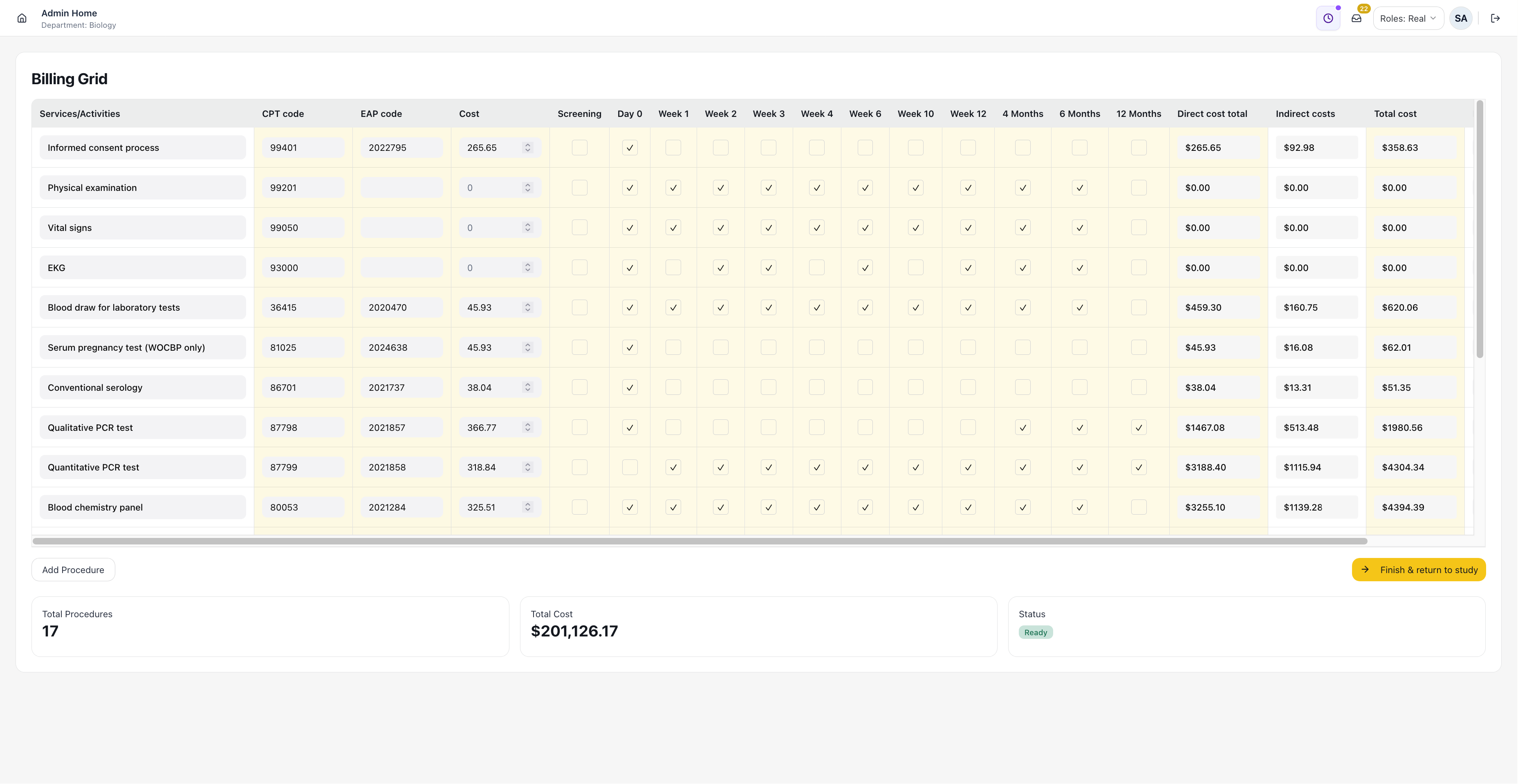
Task: Click the Add Procedure button
Action: (73, 569)
